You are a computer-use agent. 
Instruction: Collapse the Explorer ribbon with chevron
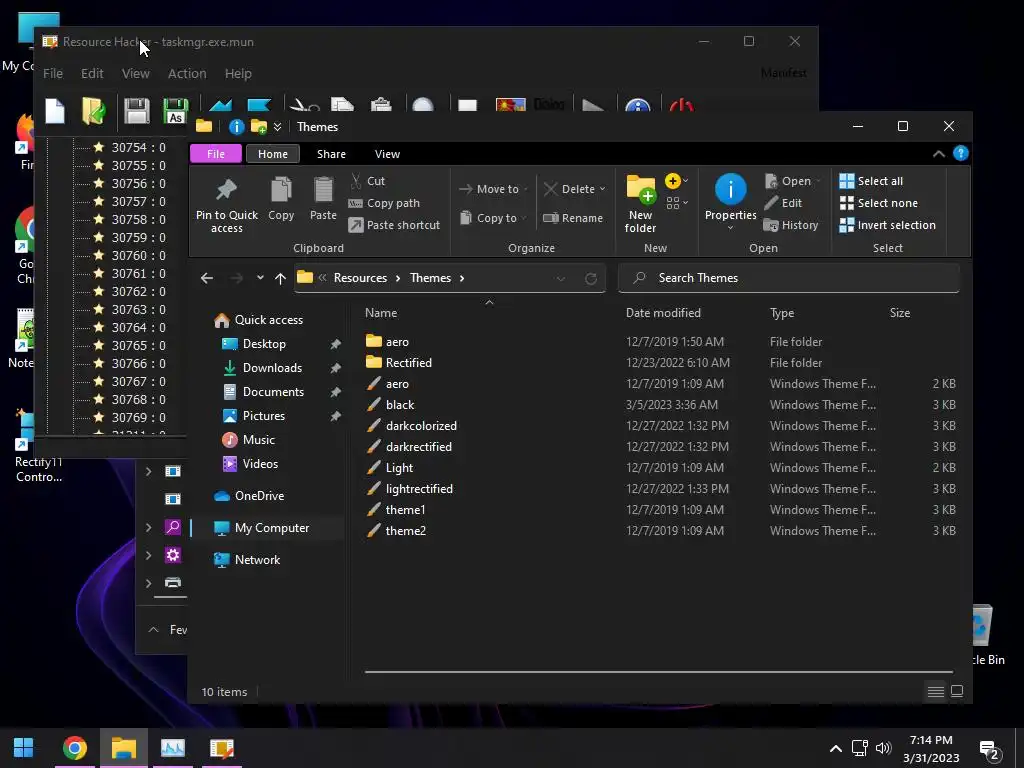[x=938, y=154]
